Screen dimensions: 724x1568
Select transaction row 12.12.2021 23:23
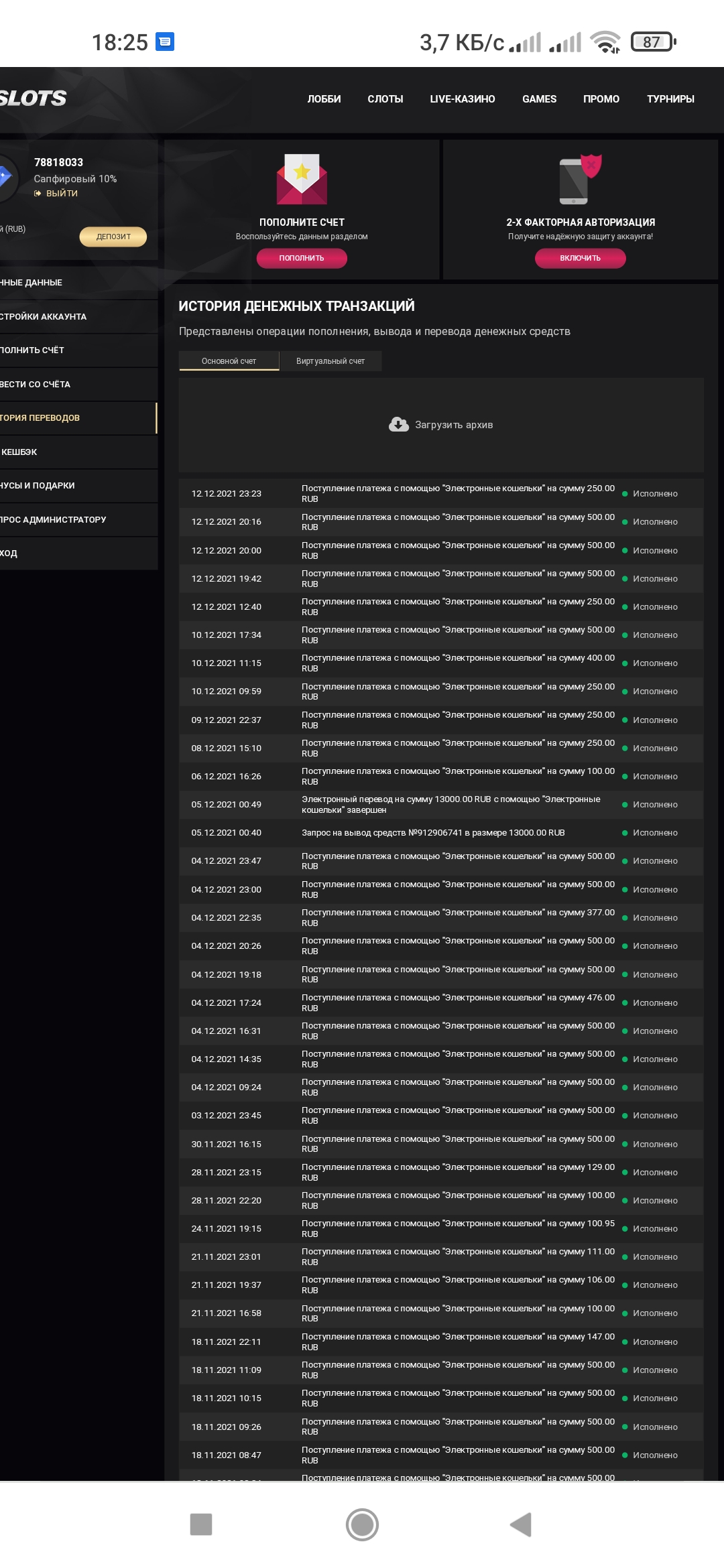click(441, 494)
